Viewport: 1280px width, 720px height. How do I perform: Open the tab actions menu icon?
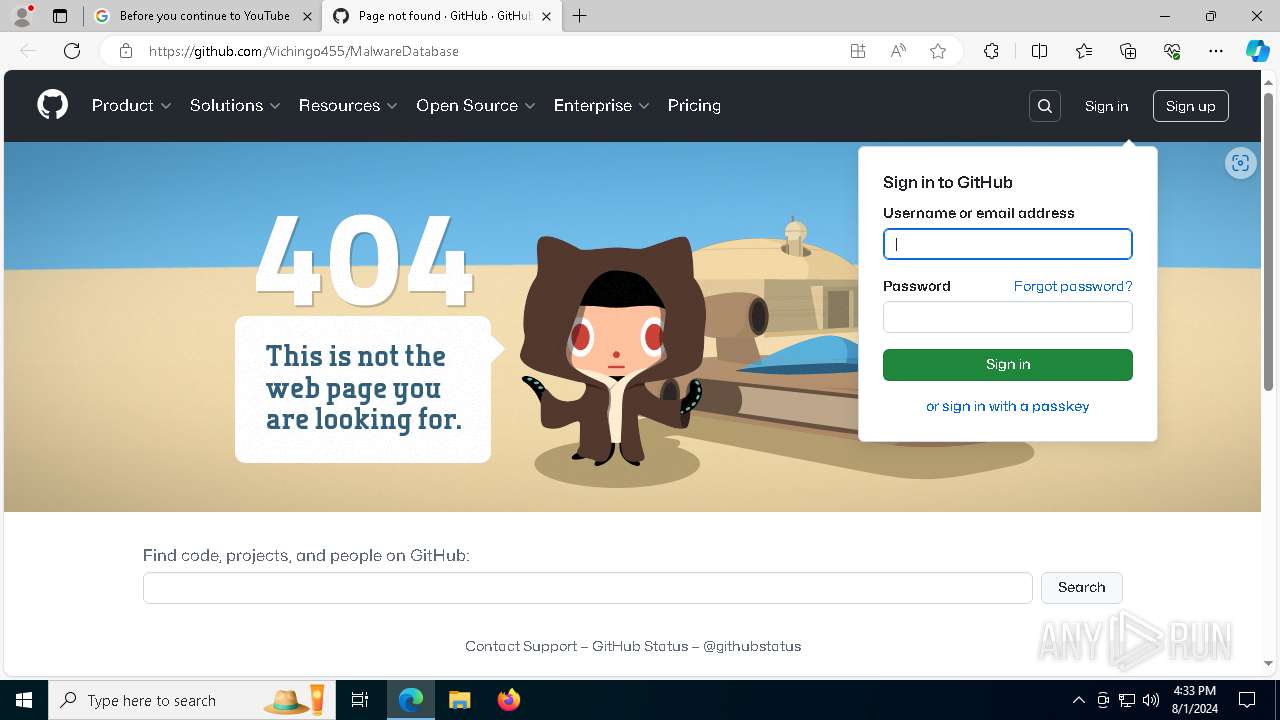[x=60, y=16]
